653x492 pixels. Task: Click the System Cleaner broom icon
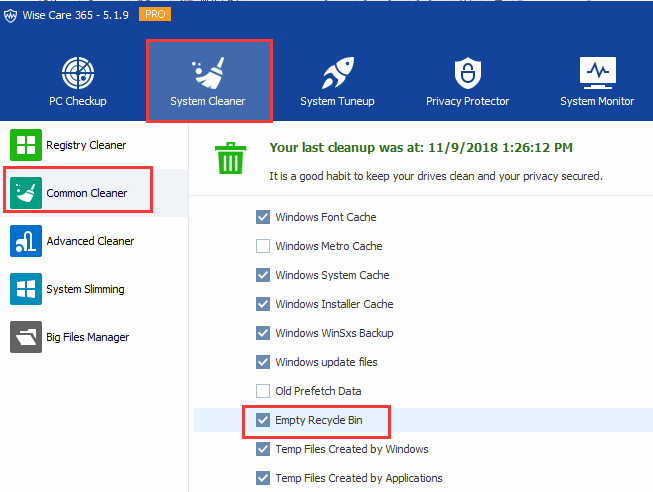tap(208, 73)
